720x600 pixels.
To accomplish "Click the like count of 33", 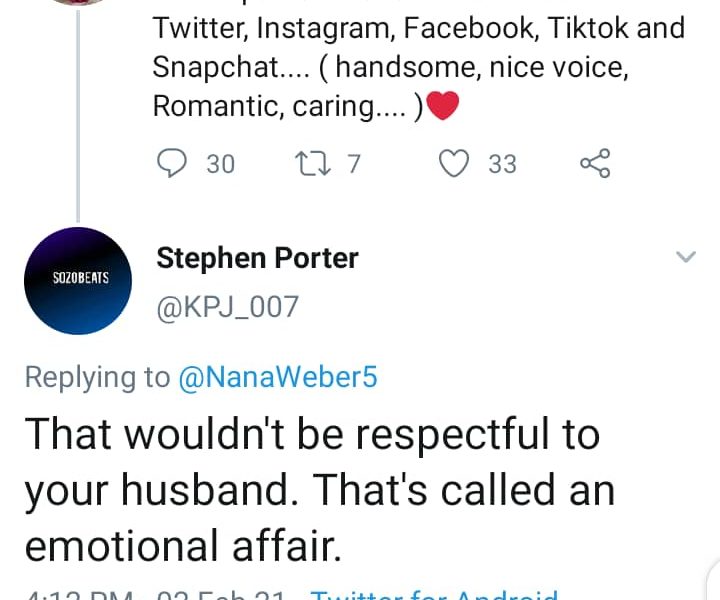I will click(x=502, y=163).
